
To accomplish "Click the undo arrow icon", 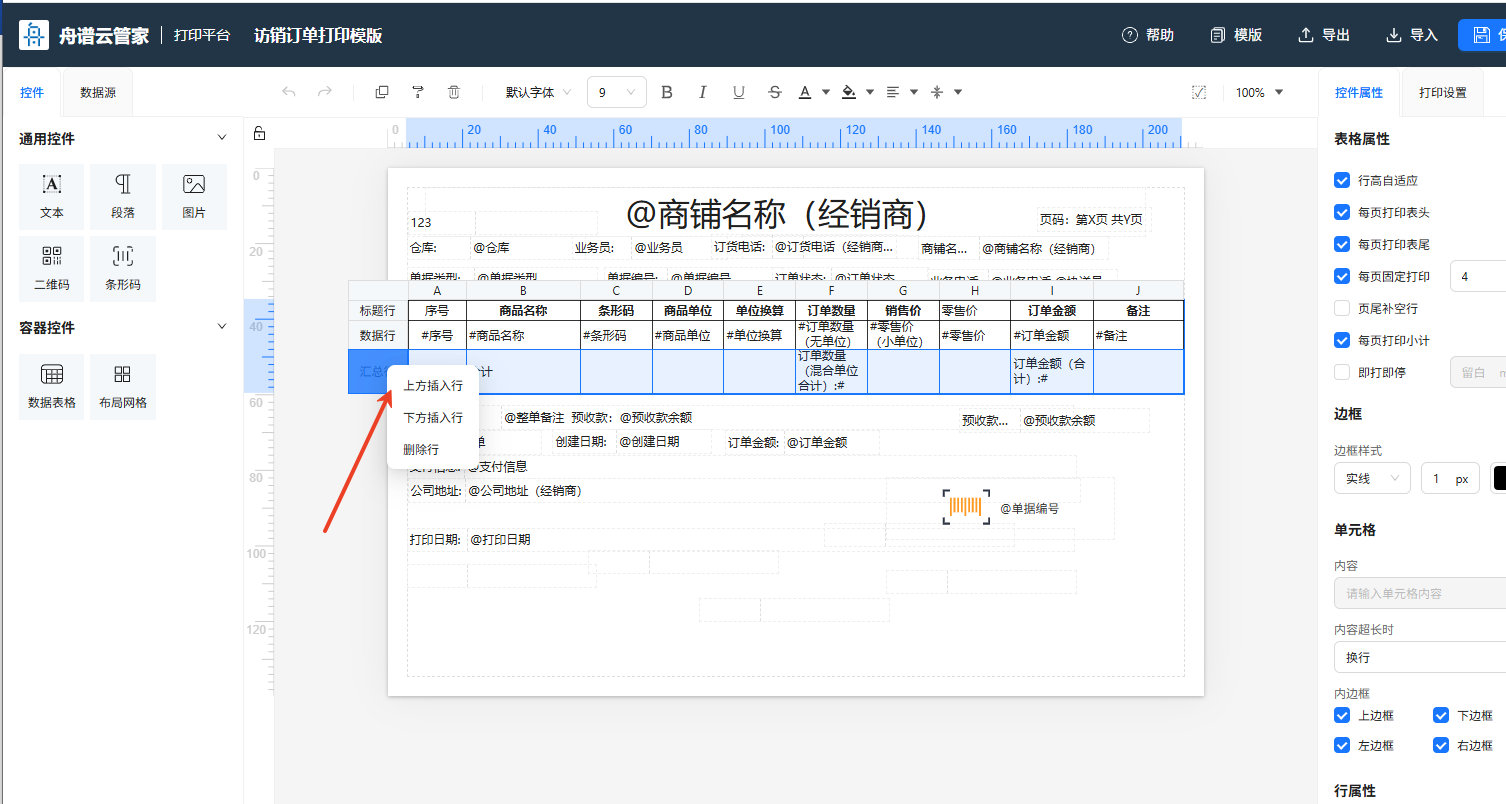I will click(289, 92).
